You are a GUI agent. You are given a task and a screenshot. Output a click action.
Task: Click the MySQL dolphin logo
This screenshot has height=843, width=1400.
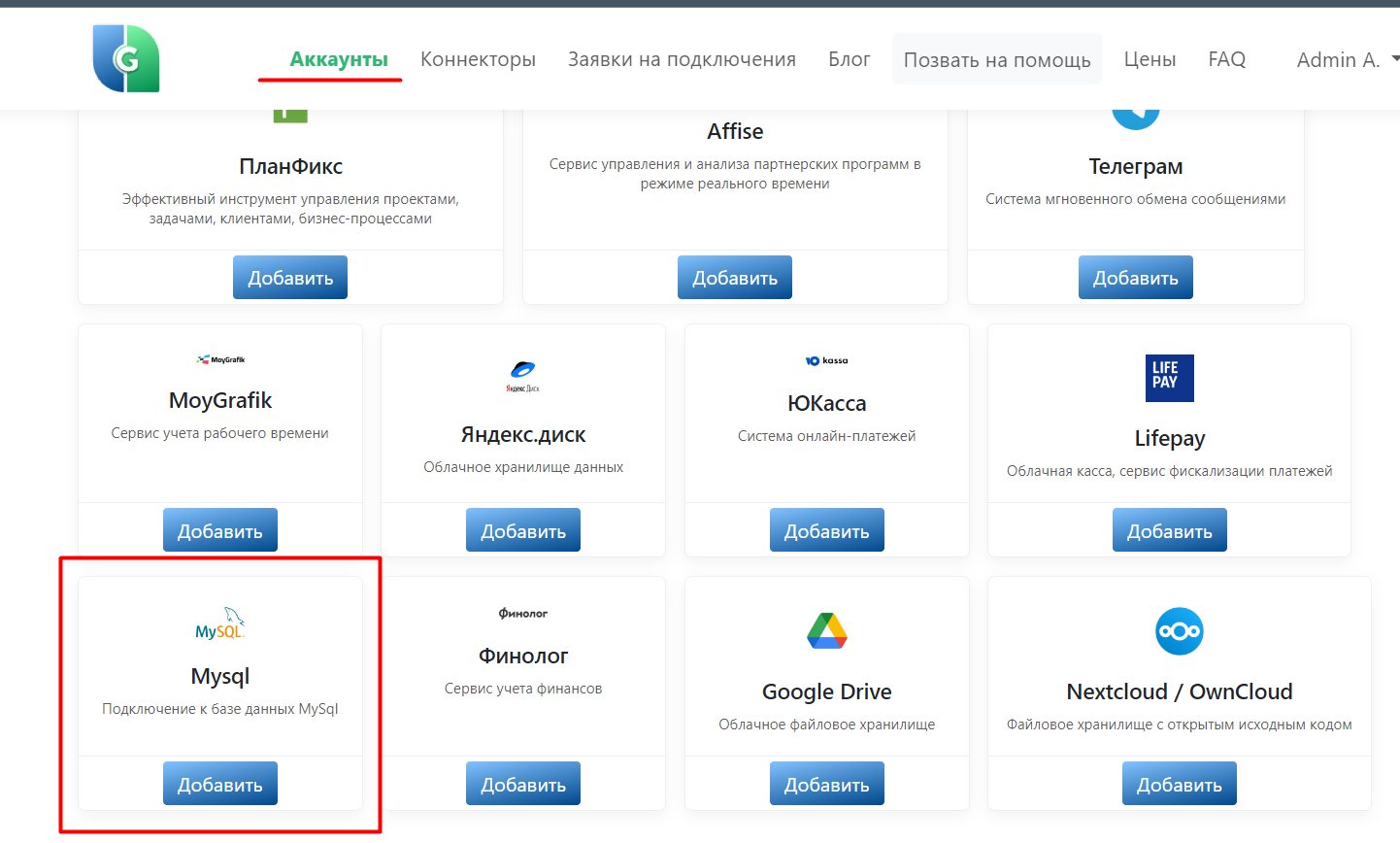tap(220, 624)
